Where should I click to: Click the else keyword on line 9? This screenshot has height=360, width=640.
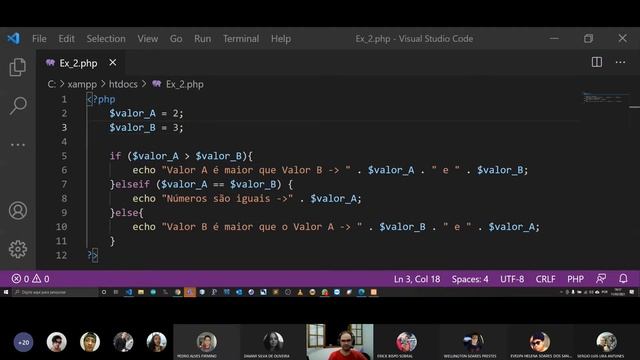coord(127,213)
